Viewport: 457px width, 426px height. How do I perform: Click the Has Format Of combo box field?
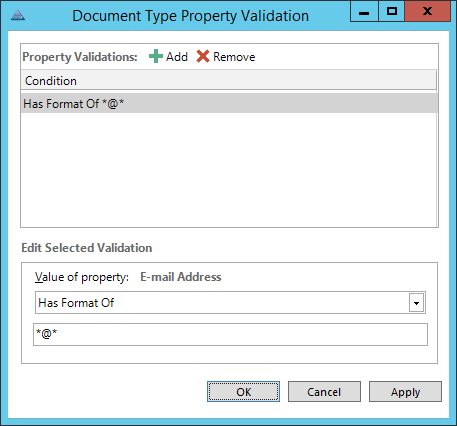click(230, 303)
